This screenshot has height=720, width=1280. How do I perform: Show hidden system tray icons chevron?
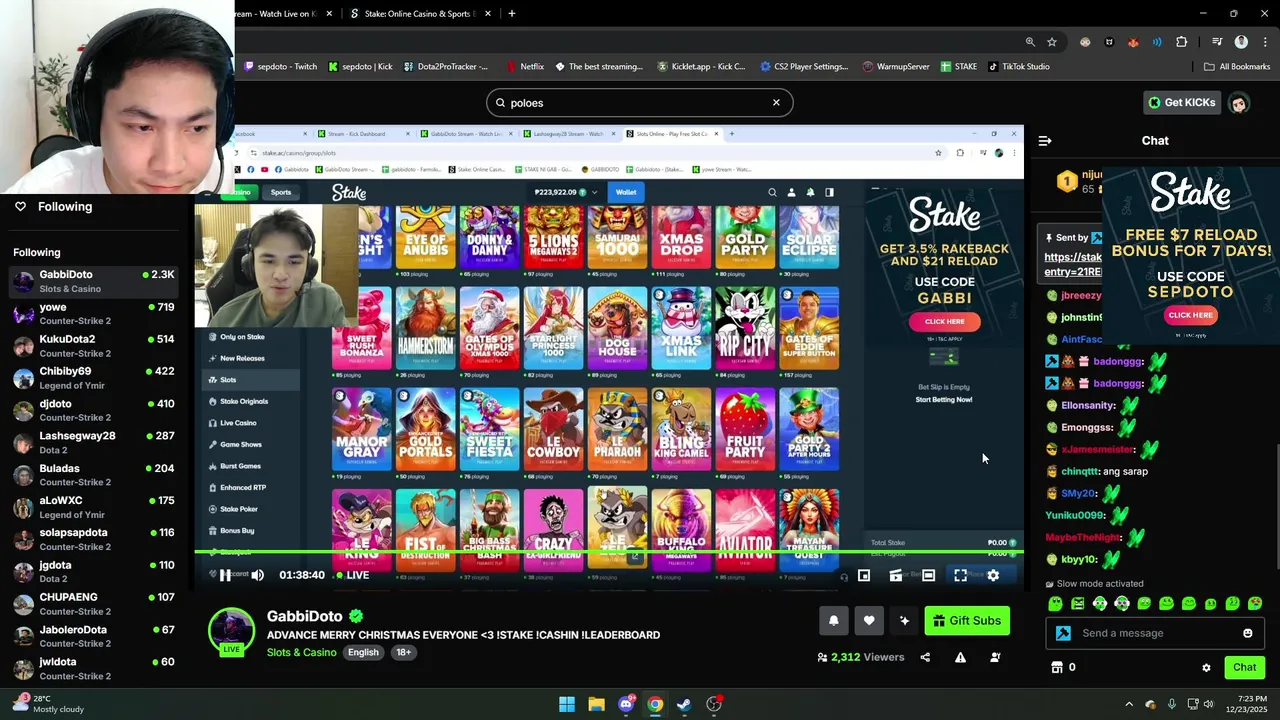tap(1129, 704)
